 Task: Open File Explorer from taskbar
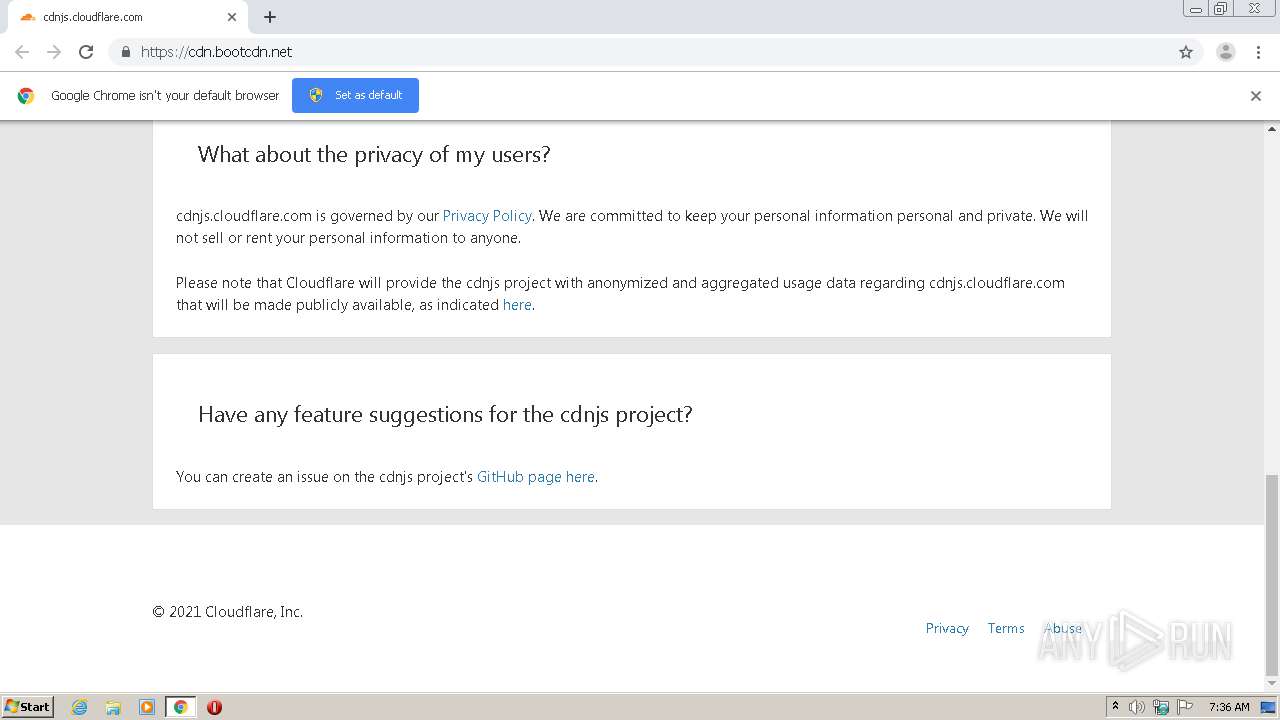[113, 707]
